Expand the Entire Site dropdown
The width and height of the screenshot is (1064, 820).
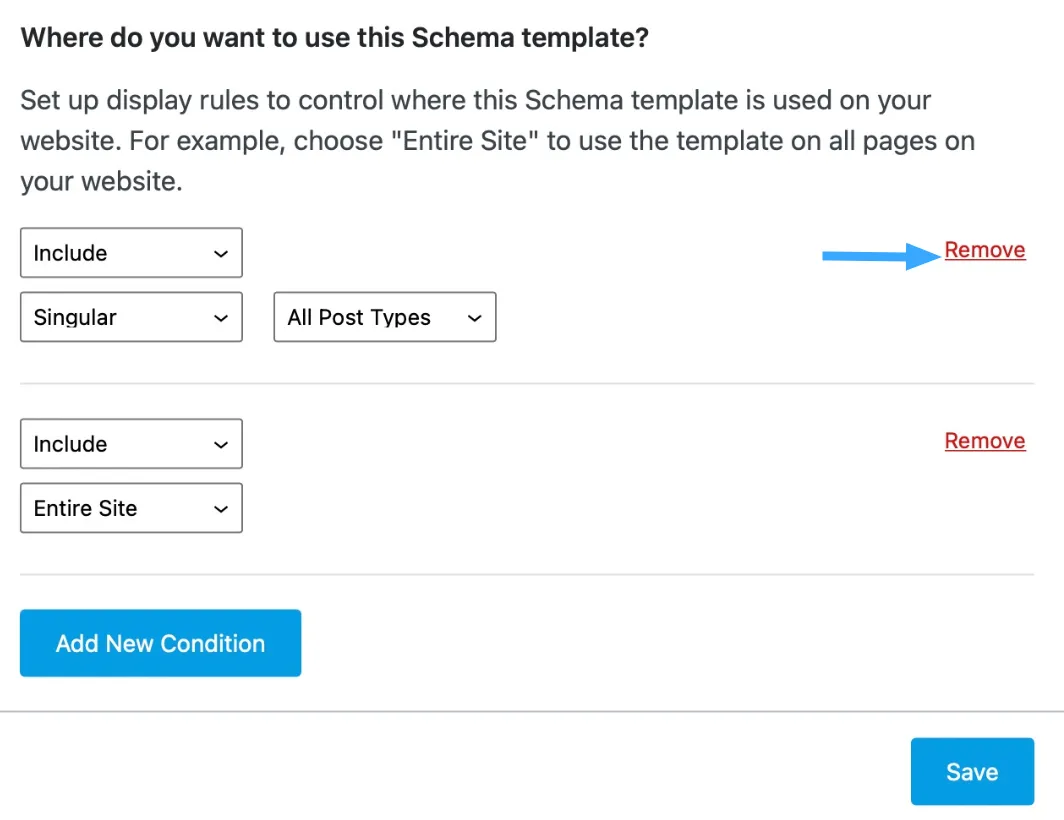click(131, 509)
